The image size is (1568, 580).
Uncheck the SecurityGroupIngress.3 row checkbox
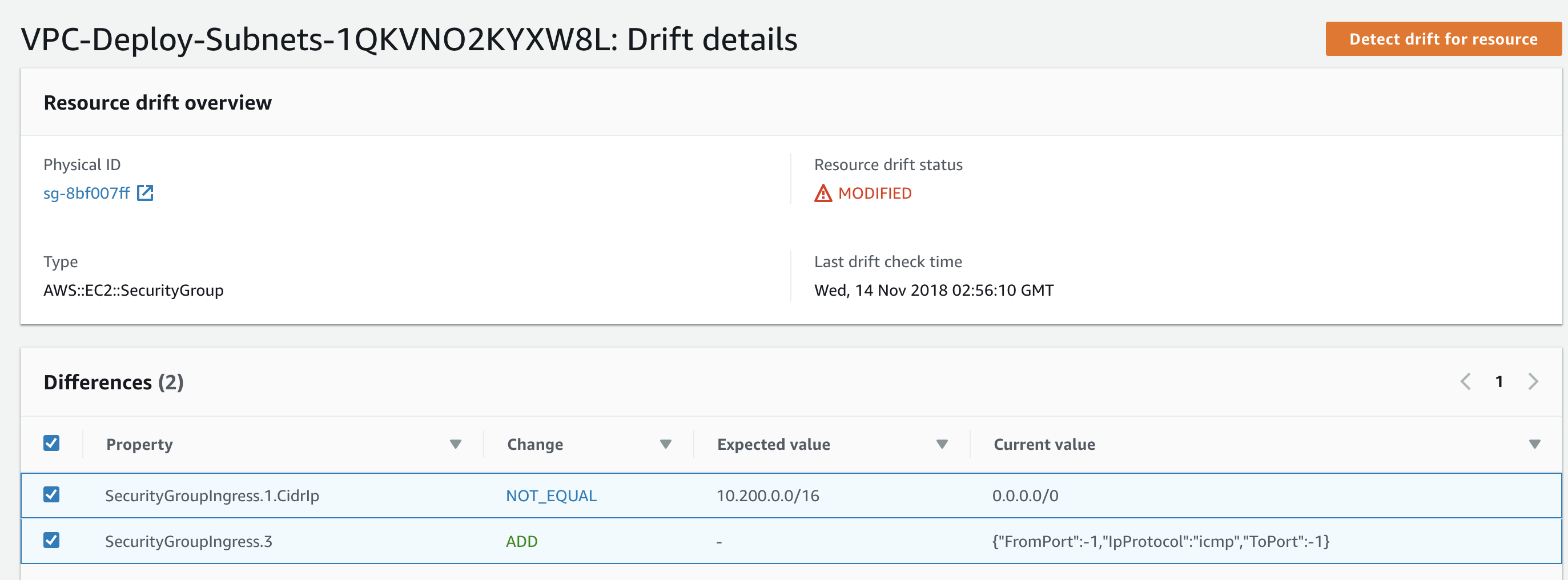coord(52,541)
